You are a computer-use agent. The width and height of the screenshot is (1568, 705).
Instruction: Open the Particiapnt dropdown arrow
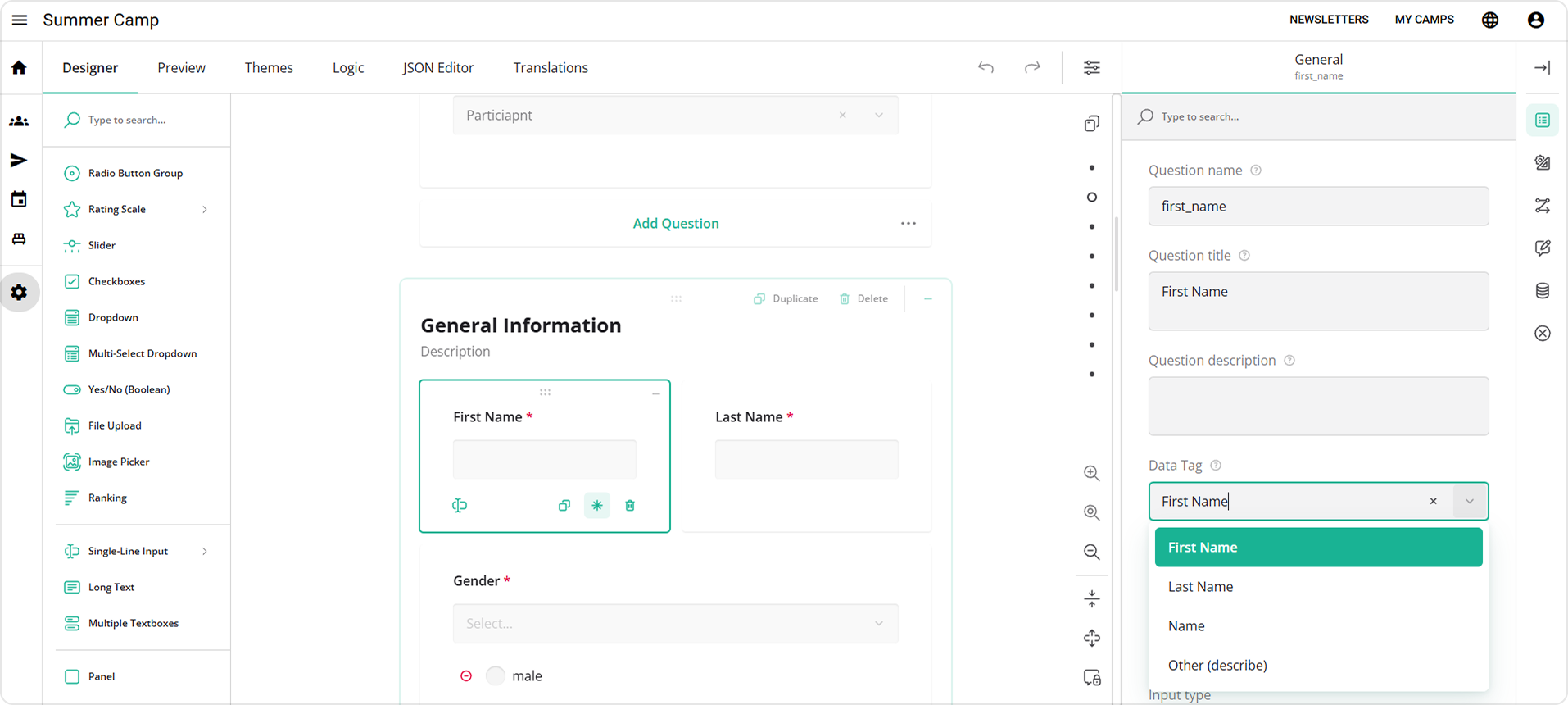(879, 116)
